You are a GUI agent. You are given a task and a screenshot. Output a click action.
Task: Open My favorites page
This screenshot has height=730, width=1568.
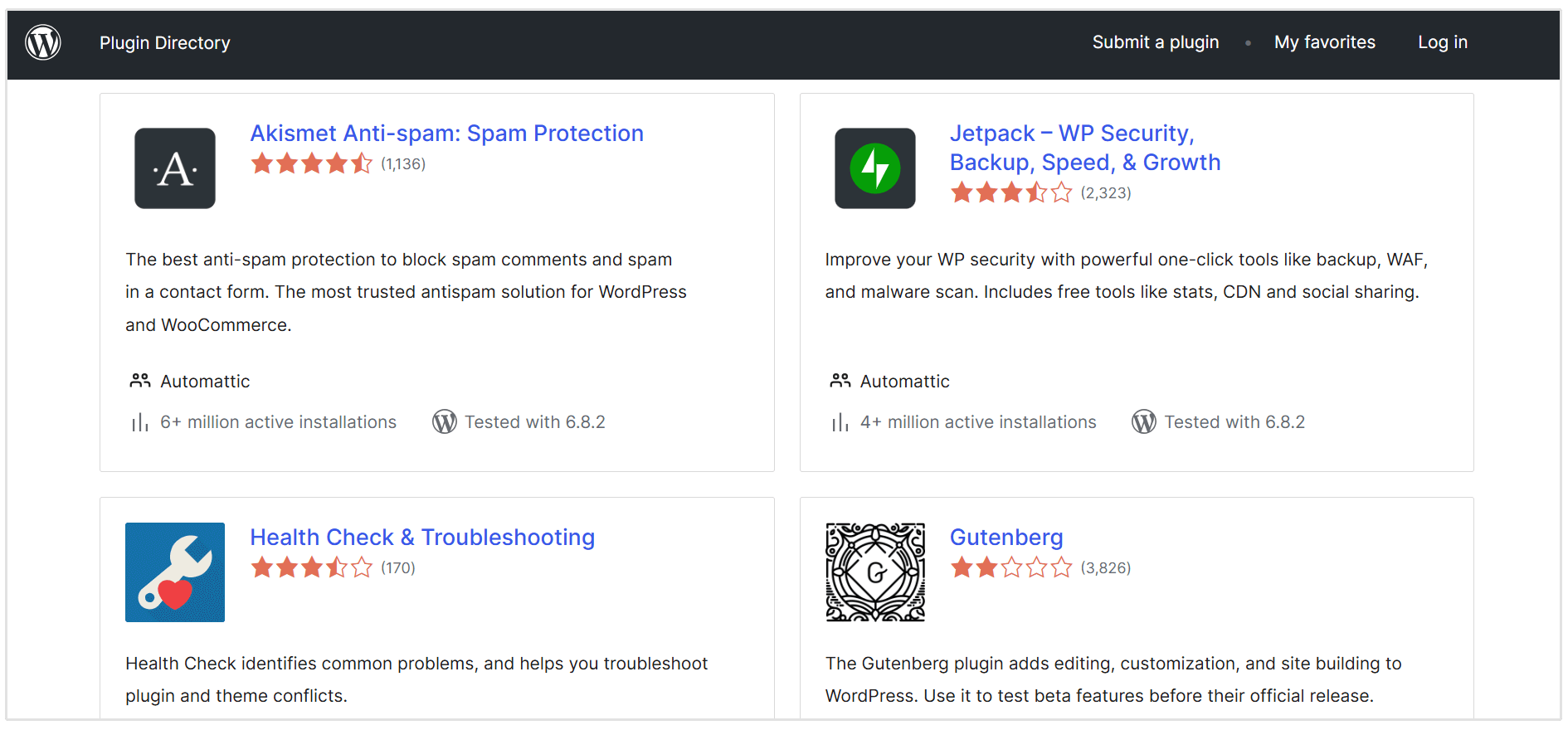pyautogui.click(x=1324, y=42)
